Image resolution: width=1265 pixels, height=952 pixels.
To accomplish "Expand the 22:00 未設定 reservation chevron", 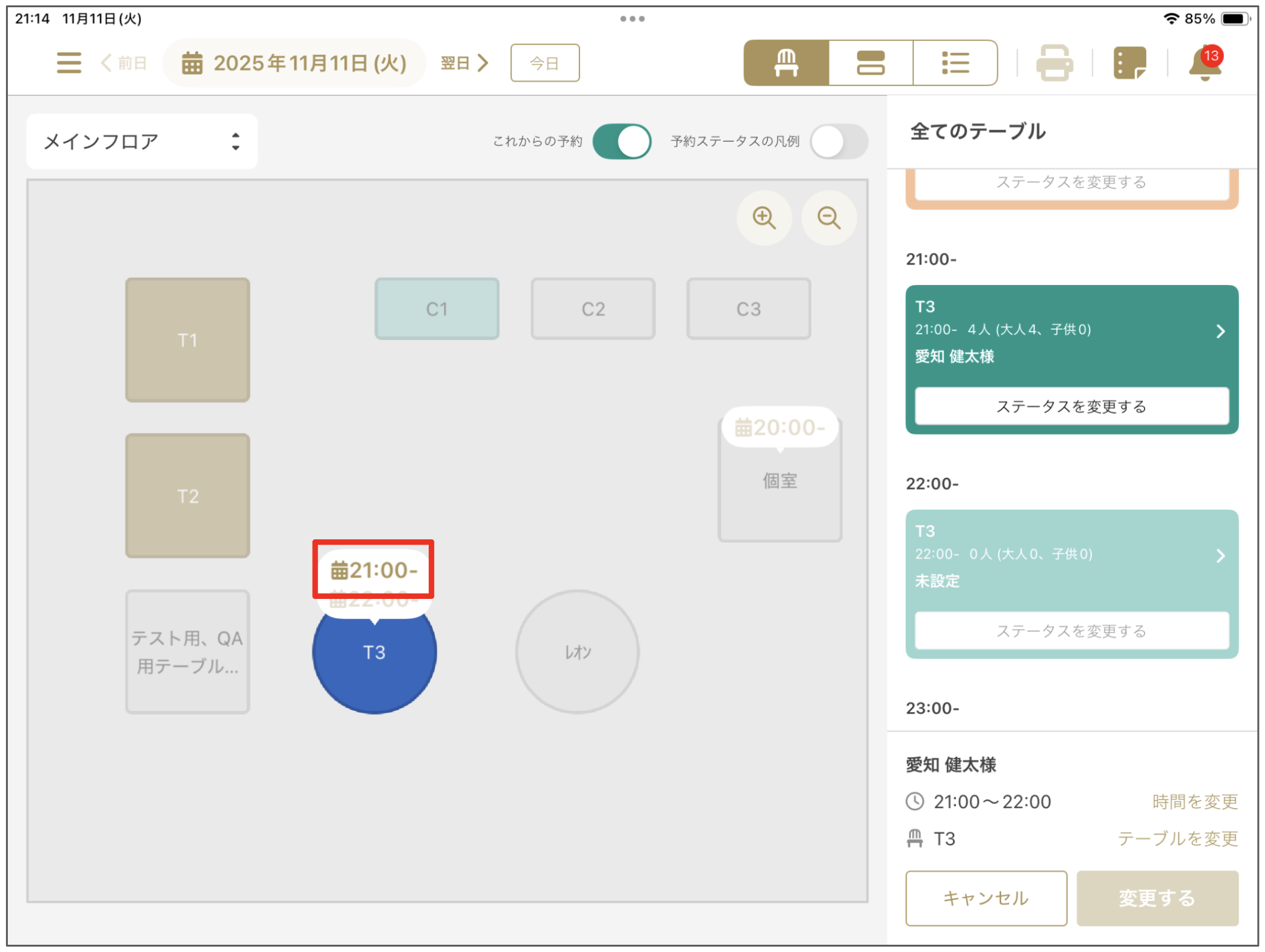I will tap(1220, 556).
